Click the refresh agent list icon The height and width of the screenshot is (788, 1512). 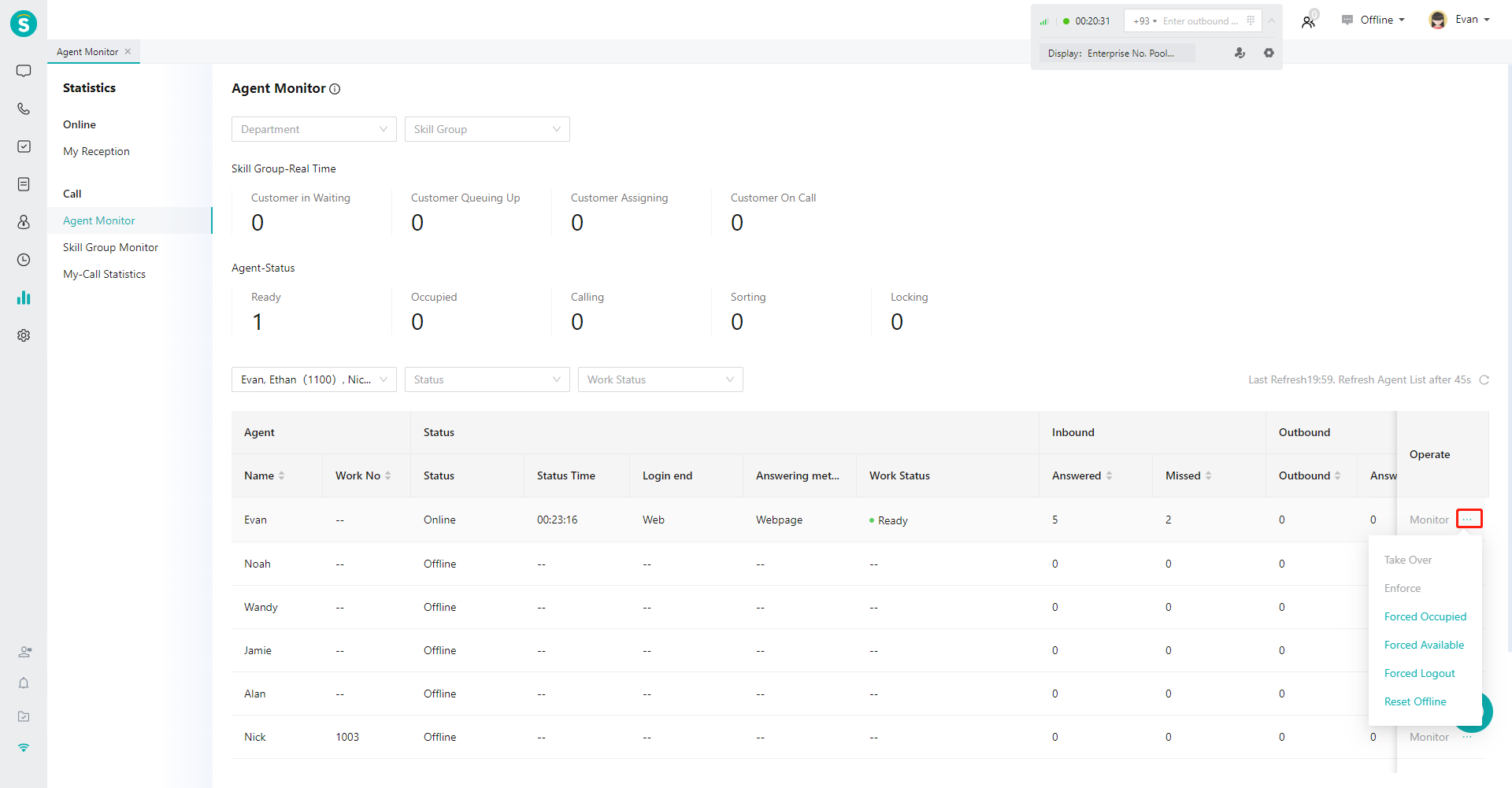click(1484, 379)
